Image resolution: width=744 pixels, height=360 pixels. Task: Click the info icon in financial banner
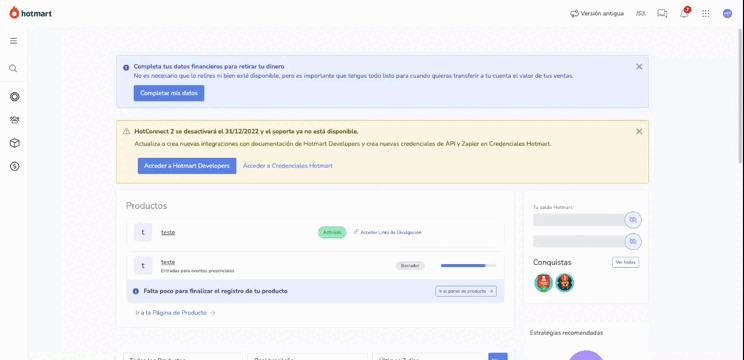point(126,68)
